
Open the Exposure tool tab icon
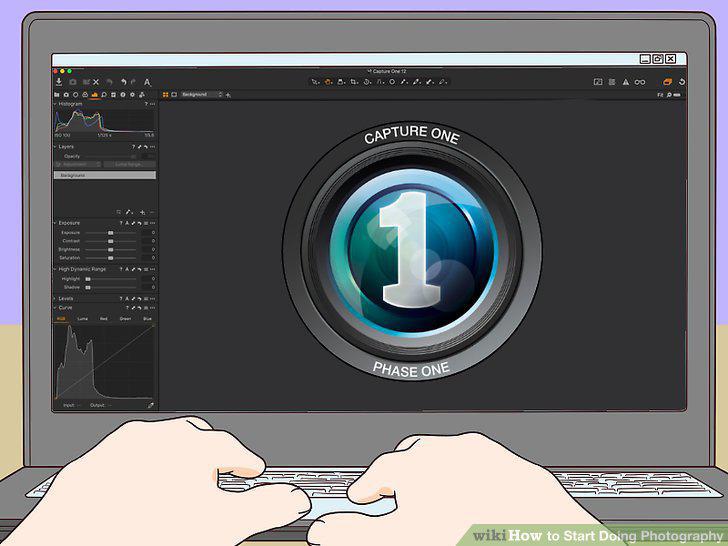pos(95,95)
